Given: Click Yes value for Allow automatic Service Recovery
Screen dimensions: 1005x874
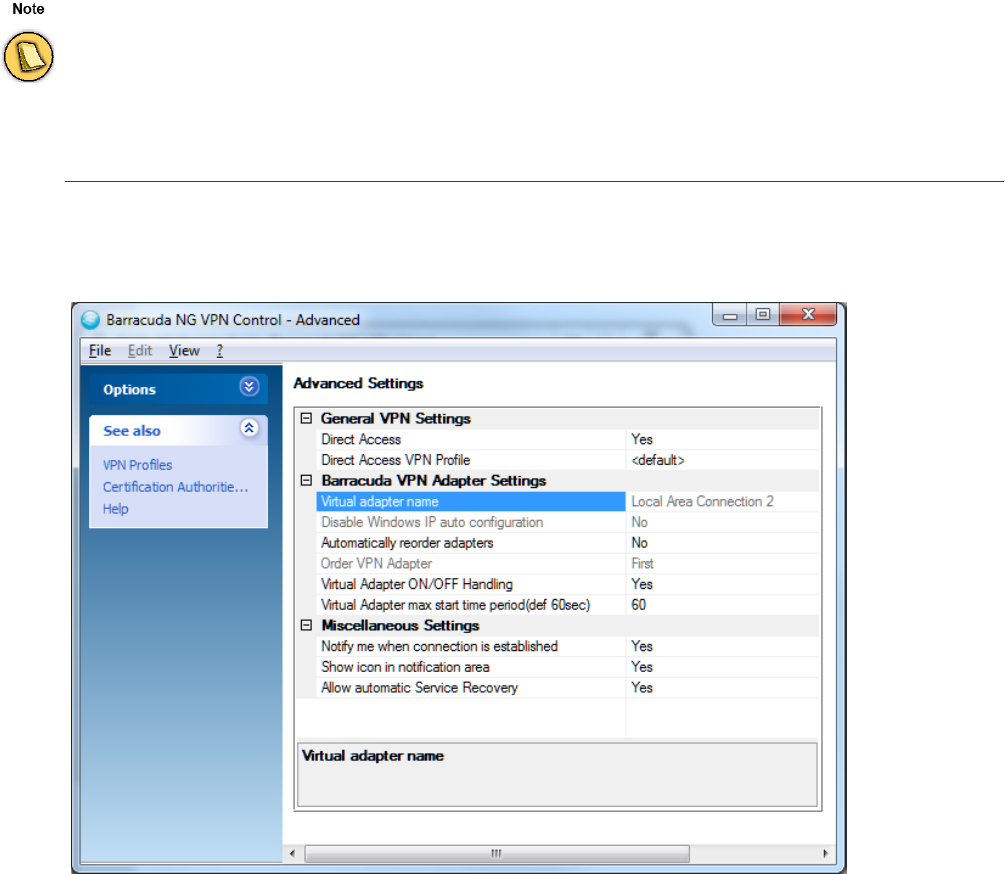Looking at the screenshot, I should coord(642,688).
